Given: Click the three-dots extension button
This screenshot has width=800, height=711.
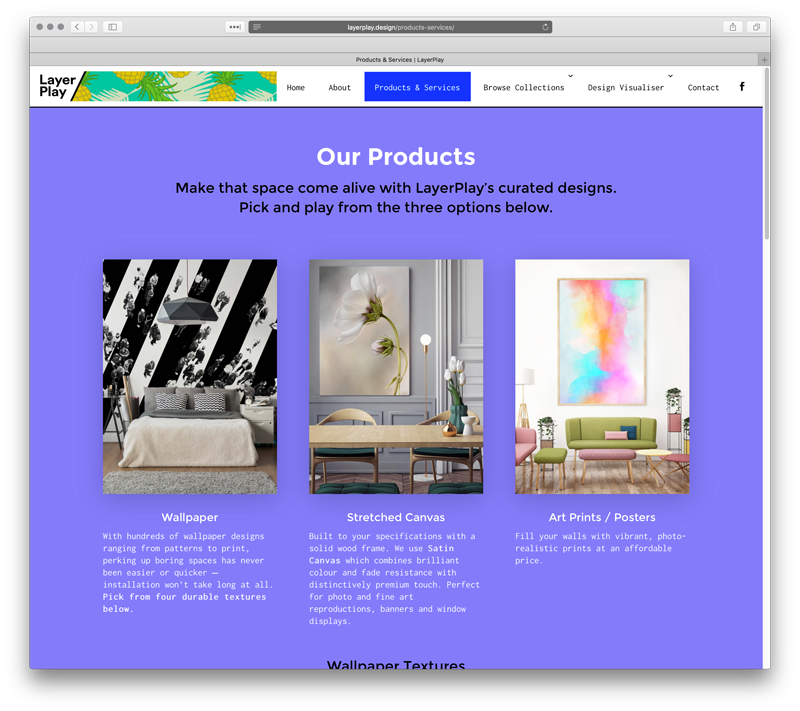Looking at the screenshot, I should pyautogui.click(x=235, y=27).
